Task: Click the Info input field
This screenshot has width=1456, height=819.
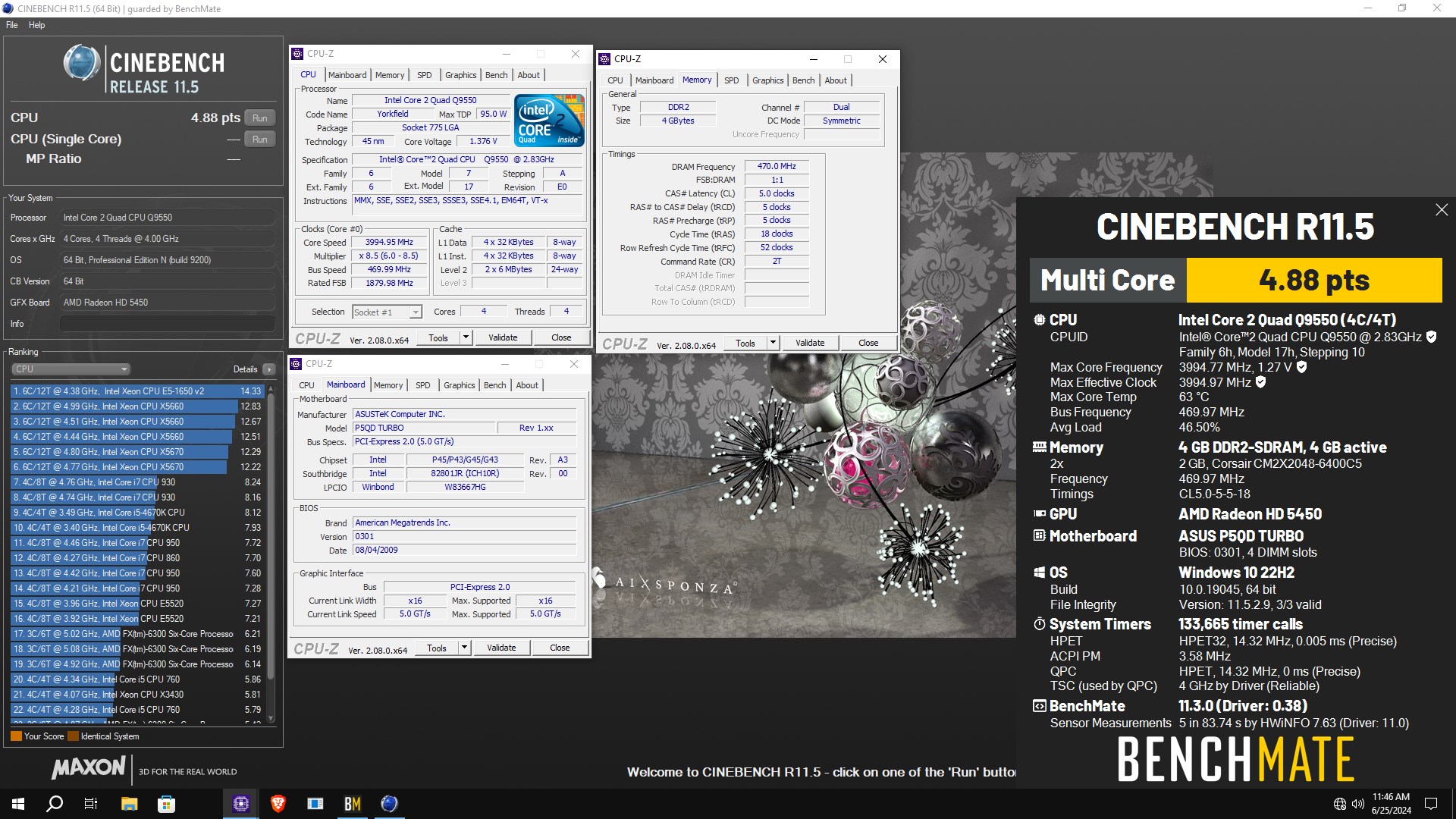Action: [x=167, y=324]
